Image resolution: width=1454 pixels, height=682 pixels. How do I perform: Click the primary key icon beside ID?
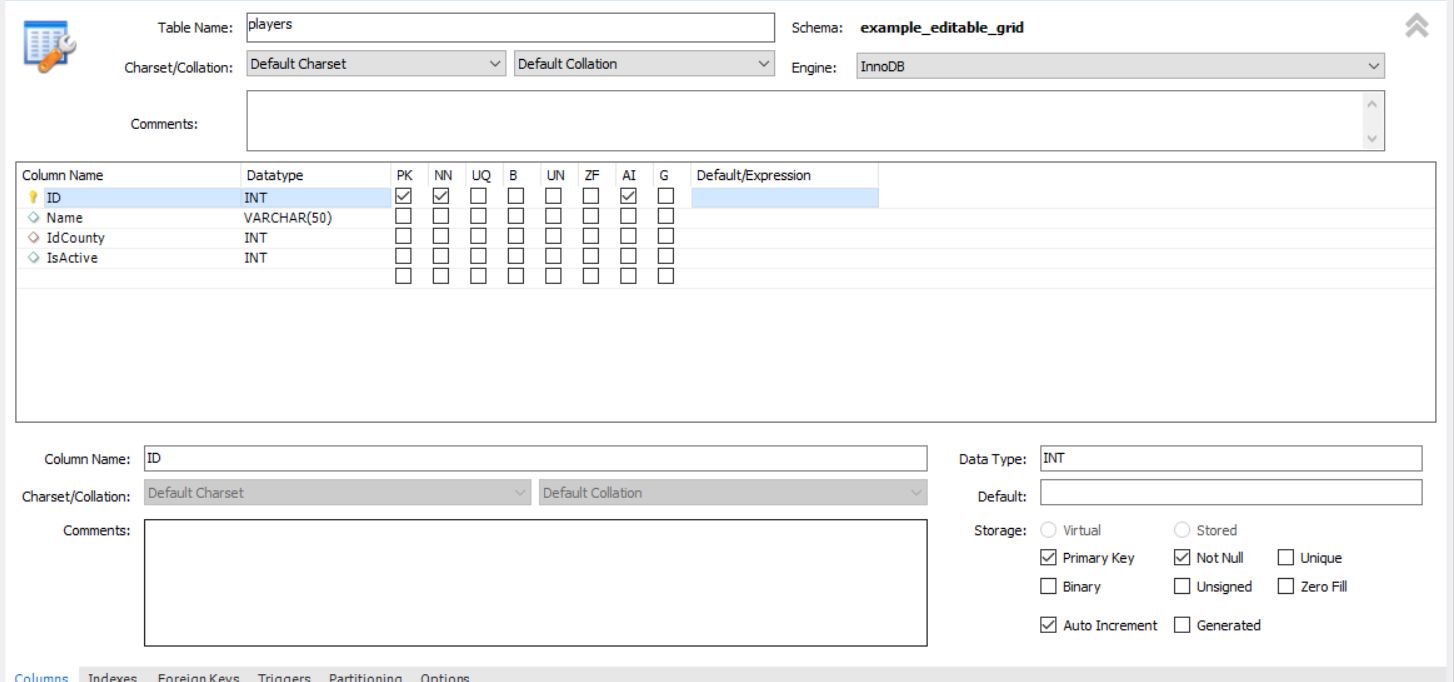[32, 198]
